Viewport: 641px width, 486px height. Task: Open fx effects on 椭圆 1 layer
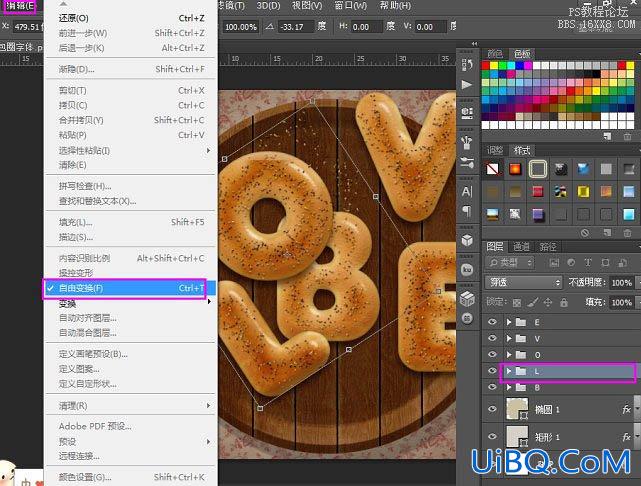click(626, 409)
